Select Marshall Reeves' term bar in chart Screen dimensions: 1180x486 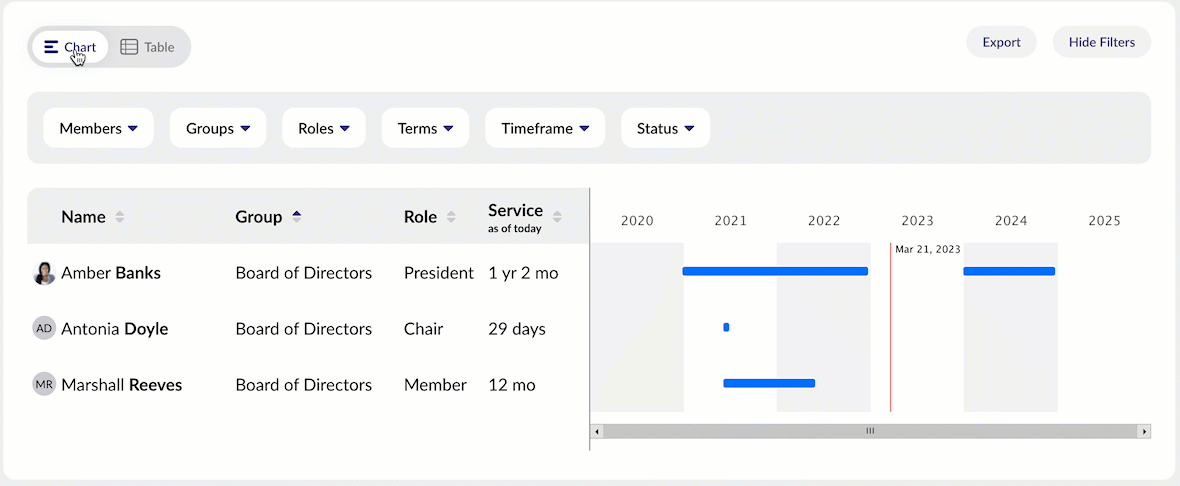[769, 383]
